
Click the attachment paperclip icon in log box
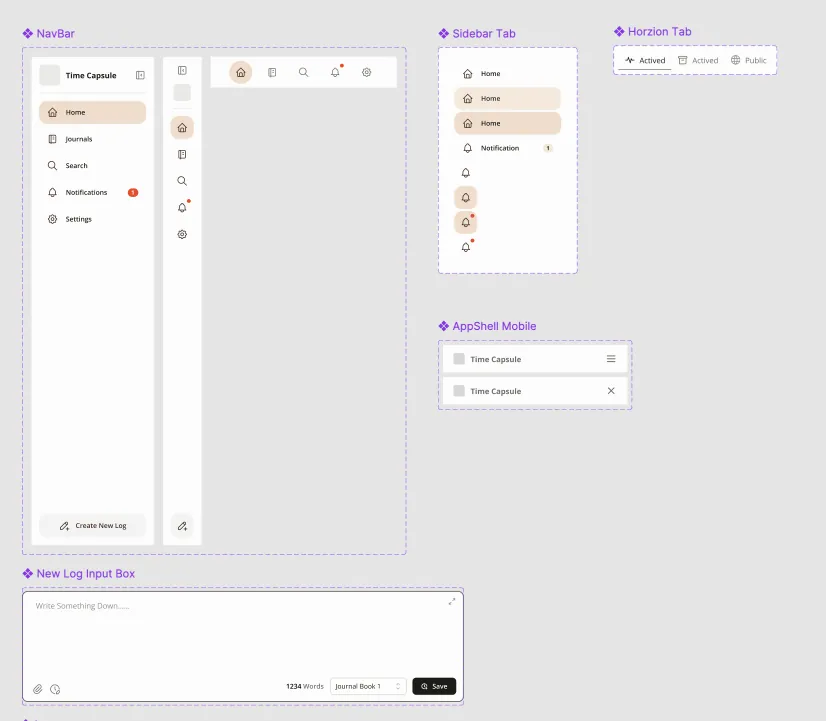tap(38, 689)
